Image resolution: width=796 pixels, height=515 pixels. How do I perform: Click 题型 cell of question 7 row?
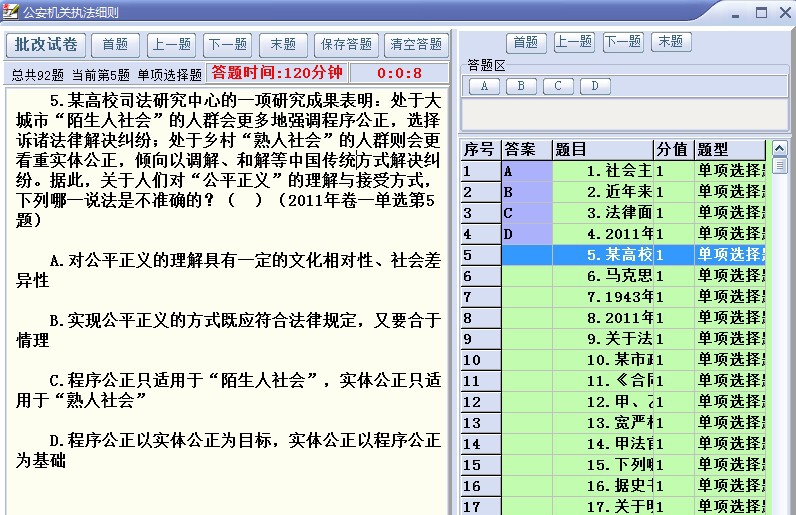pyautogui.click(x=729, y=297)
